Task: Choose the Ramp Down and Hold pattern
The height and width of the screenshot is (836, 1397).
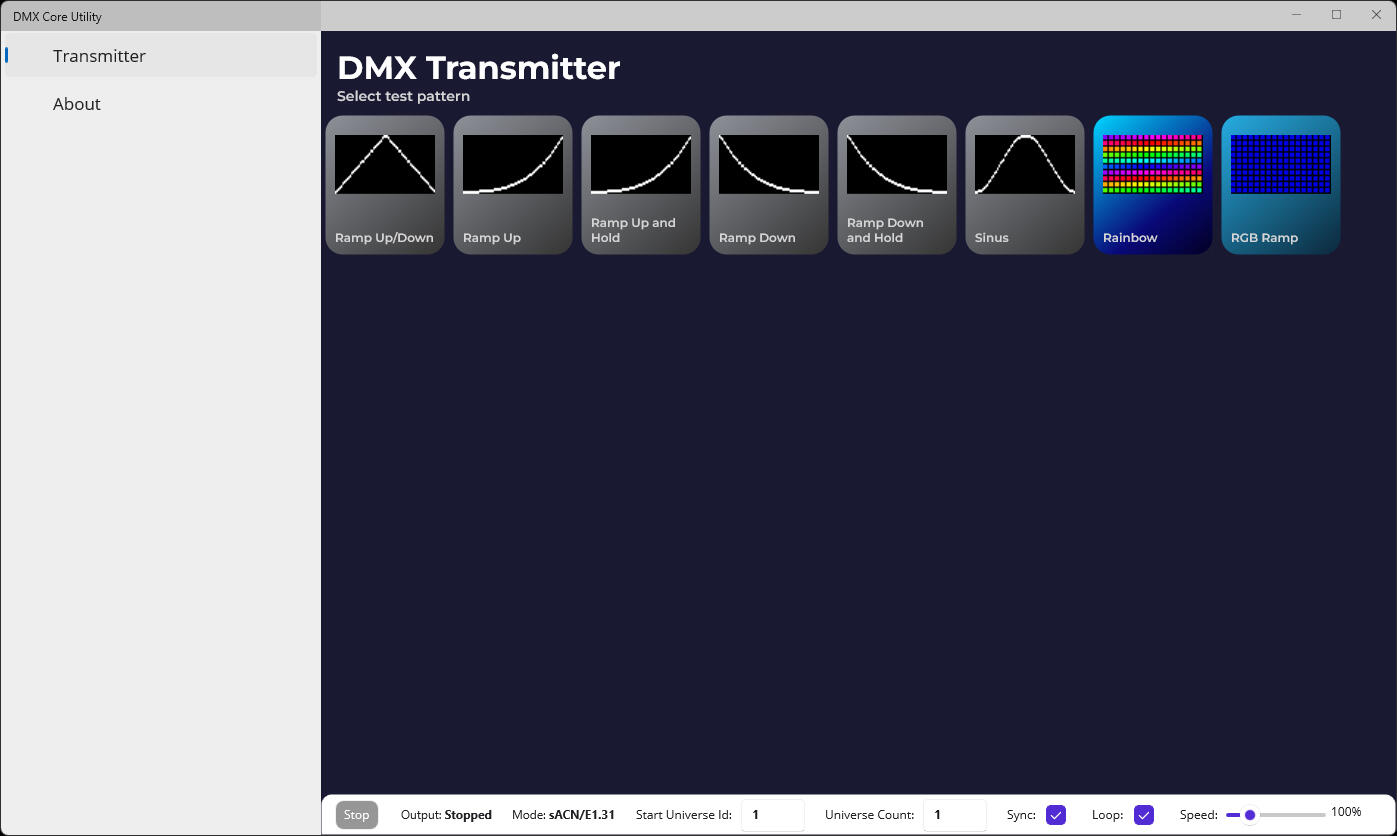Action: [896, 184]
